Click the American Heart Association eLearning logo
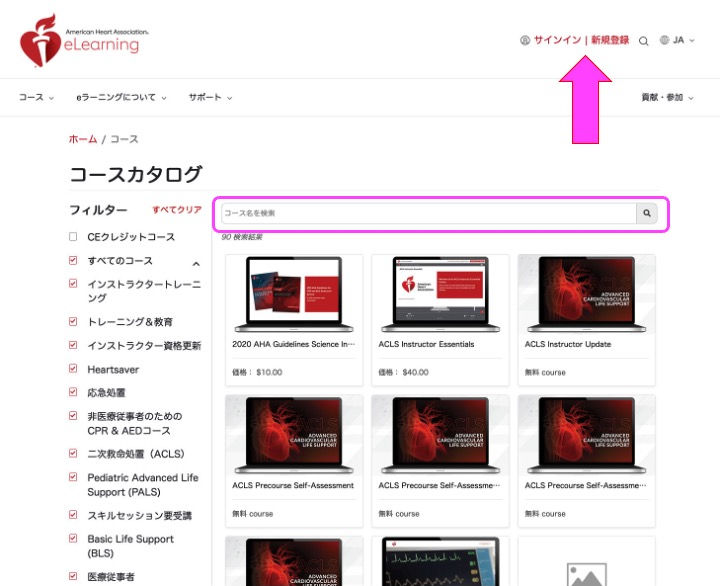 (x=84, y=41)
